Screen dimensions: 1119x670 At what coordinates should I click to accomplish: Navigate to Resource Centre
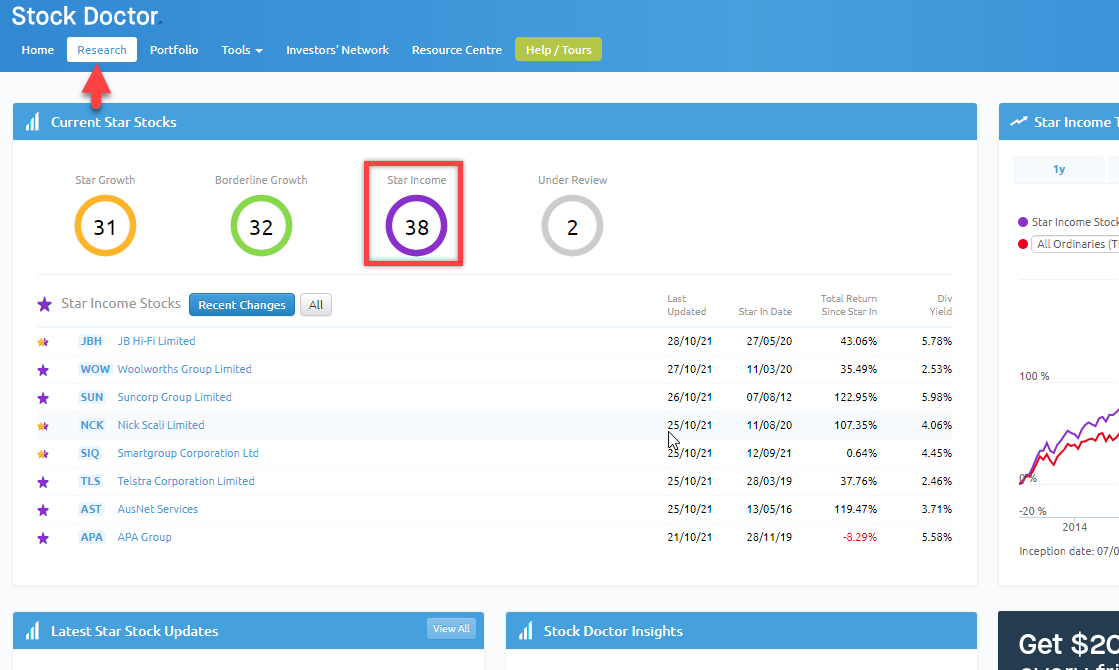tap(457, 50)
